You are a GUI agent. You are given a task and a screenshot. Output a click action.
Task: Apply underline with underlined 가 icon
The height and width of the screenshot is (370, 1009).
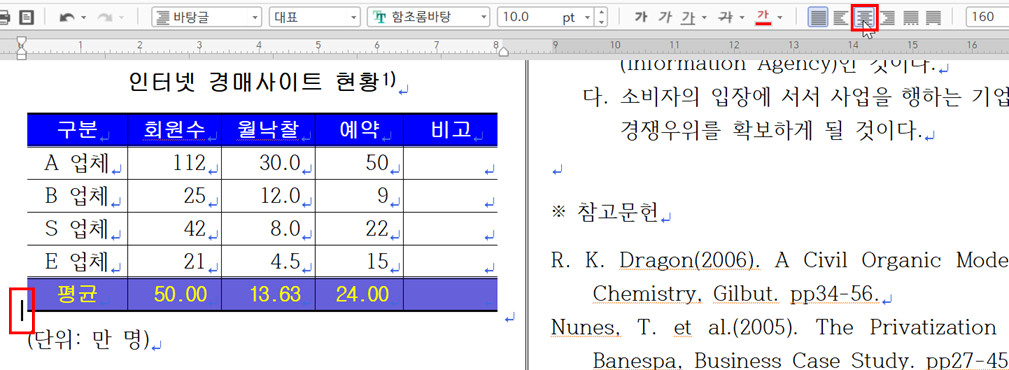688,17
